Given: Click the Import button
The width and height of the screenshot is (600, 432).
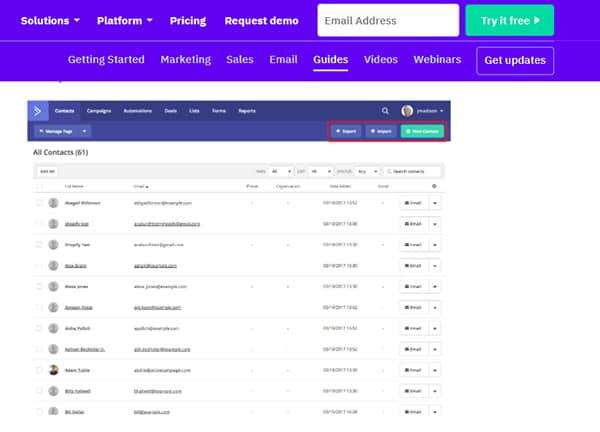Looking at the screenshot, I should click(380, 131).
